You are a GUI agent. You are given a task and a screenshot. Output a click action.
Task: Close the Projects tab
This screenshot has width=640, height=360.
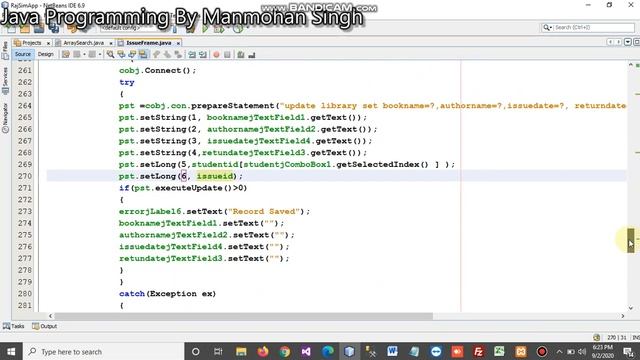pyautogui.click(x=49, y=43)
